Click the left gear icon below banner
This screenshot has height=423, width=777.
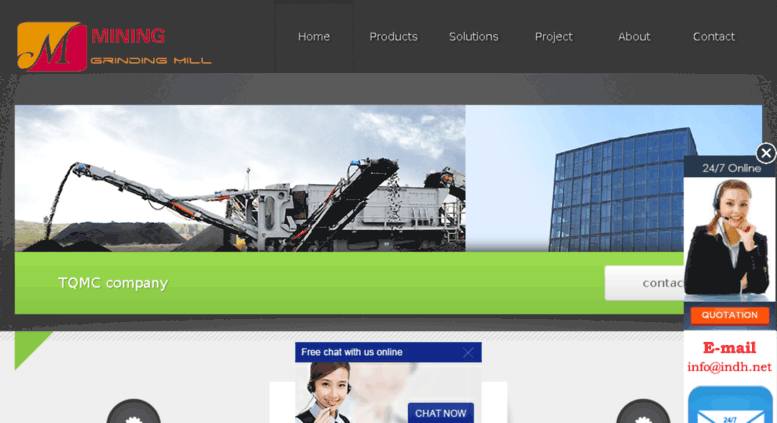tap(133, 411)
